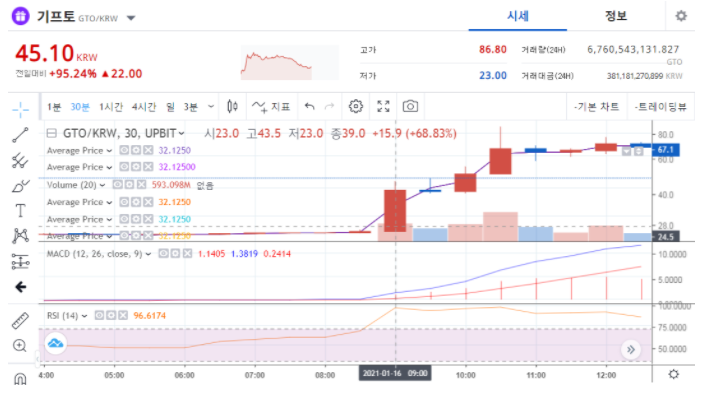Click the 2021-01-16 09:00 time axis marker
708x401 pixels.
[395, 373]
